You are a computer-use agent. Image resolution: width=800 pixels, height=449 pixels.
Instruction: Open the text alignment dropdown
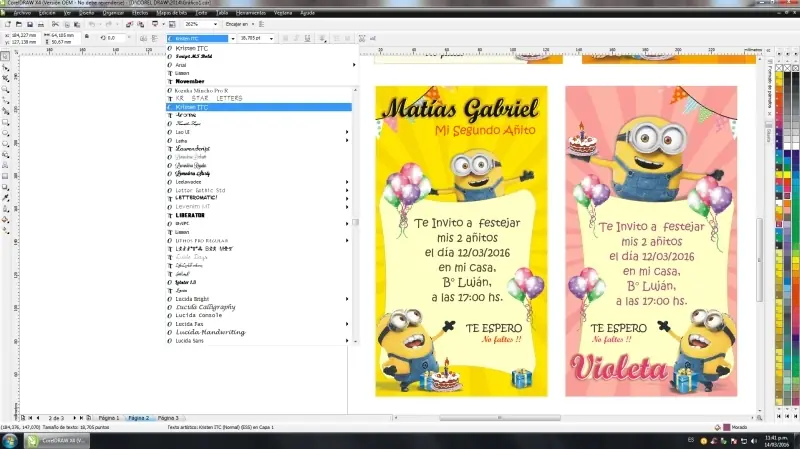pyautogui.click(x=323, y=38)
